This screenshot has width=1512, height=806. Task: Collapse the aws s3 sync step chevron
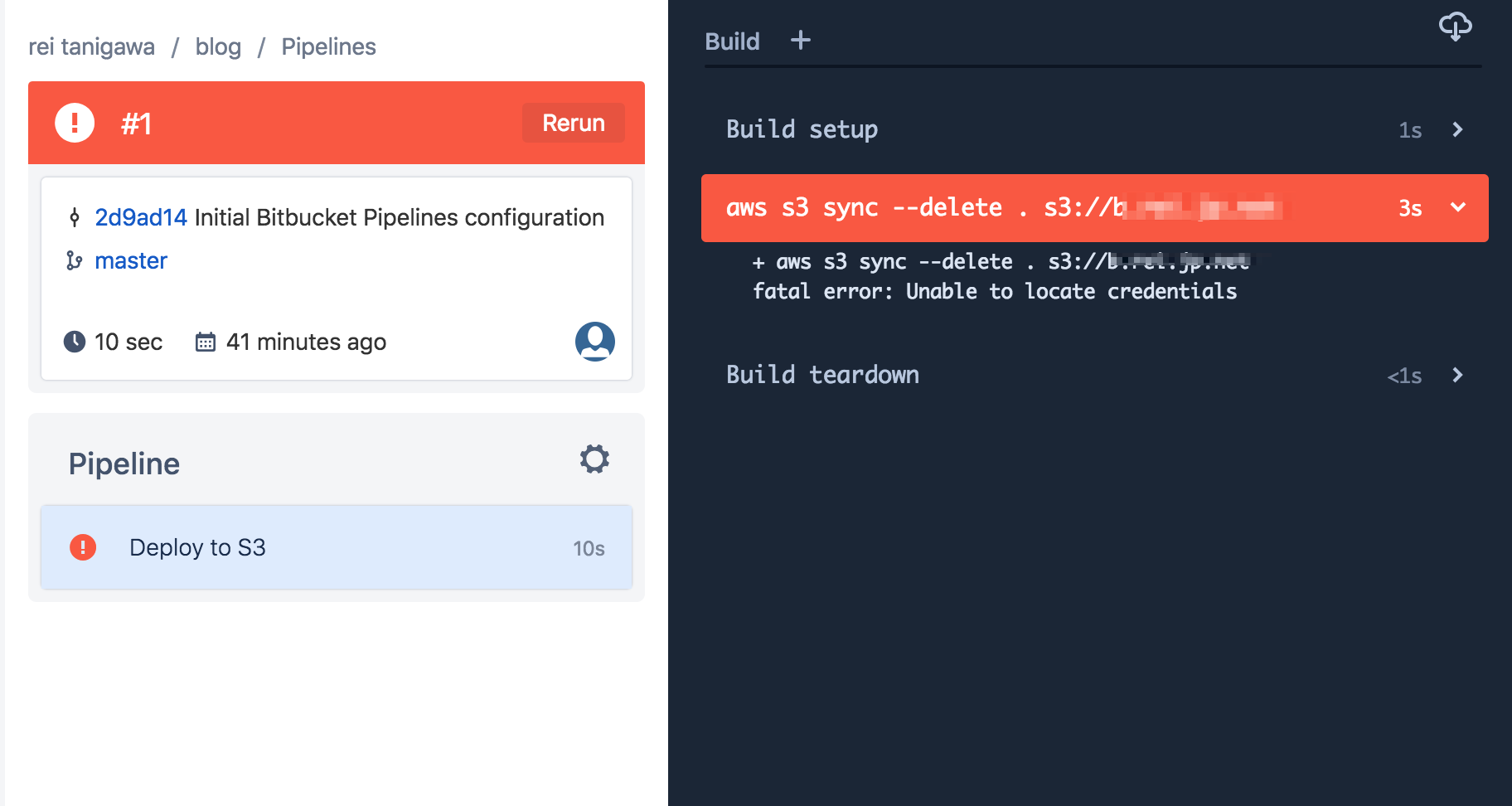coord(1458,207)
